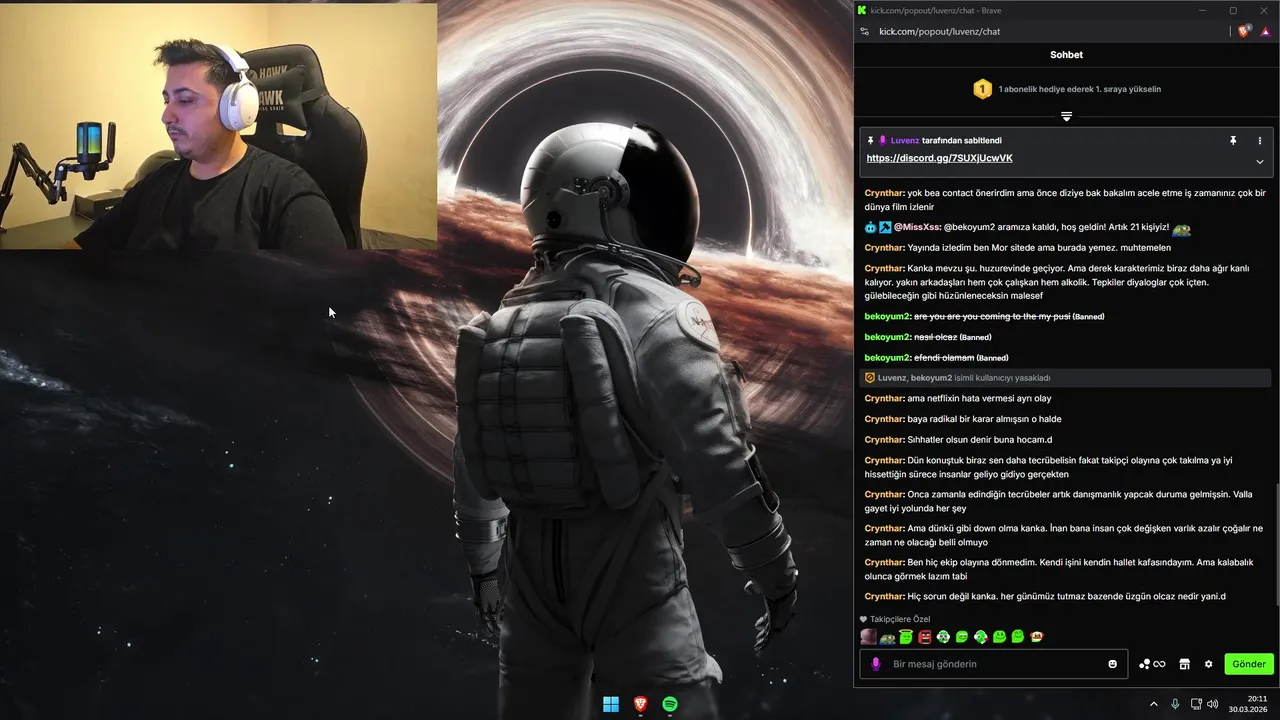Show hidden tray icons chevron
Viewport: 1280px width, 720px height.
coord(1153,704)
